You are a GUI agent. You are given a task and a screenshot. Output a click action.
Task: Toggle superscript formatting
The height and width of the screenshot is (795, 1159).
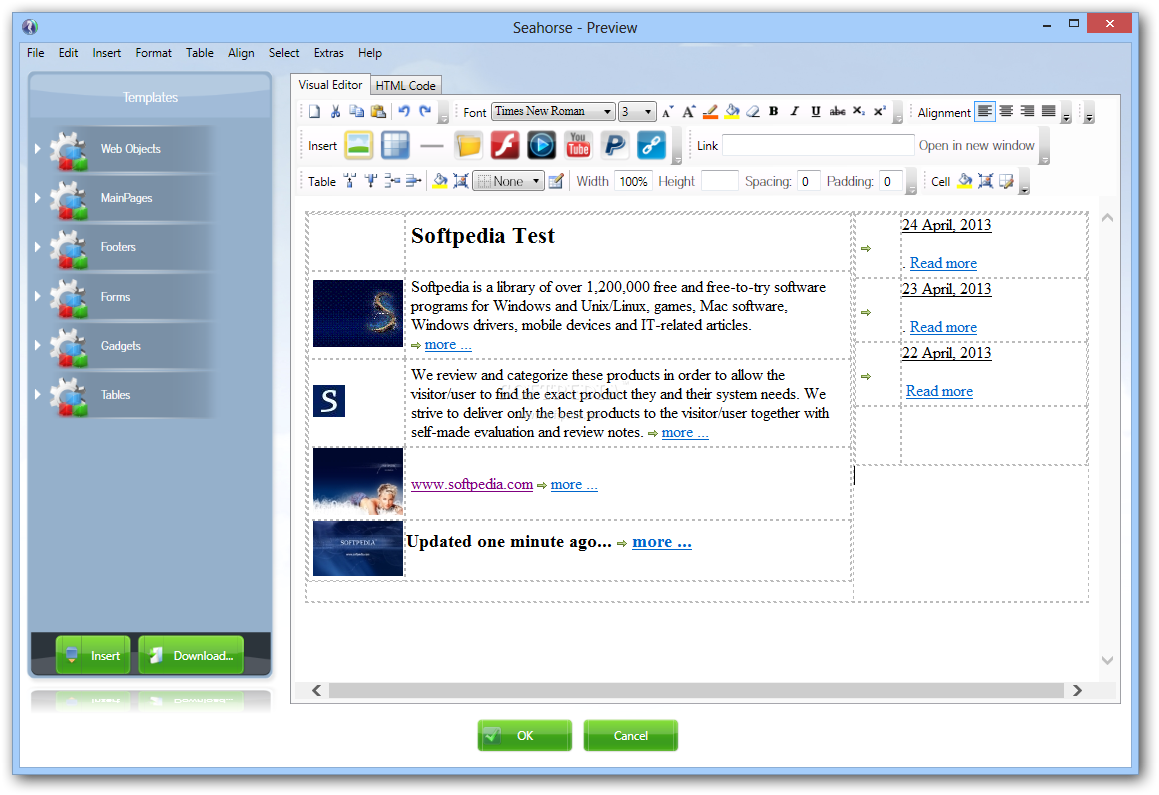880,112
